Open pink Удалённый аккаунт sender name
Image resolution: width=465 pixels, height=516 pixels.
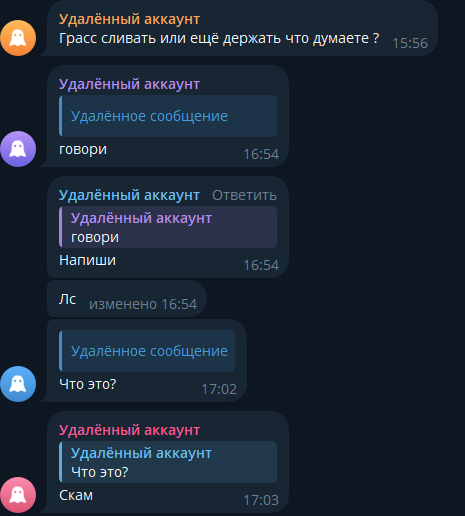[x=129, y=430]
